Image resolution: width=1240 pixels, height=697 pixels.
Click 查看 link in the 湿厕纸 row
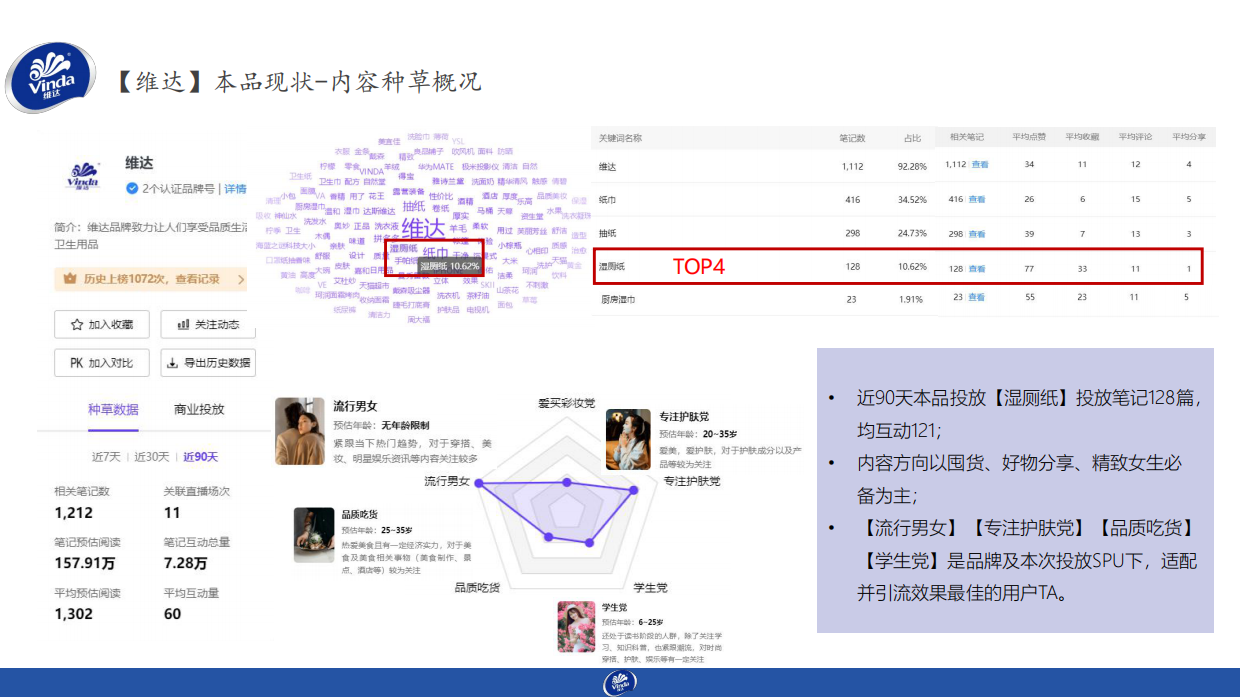(976, 268)
